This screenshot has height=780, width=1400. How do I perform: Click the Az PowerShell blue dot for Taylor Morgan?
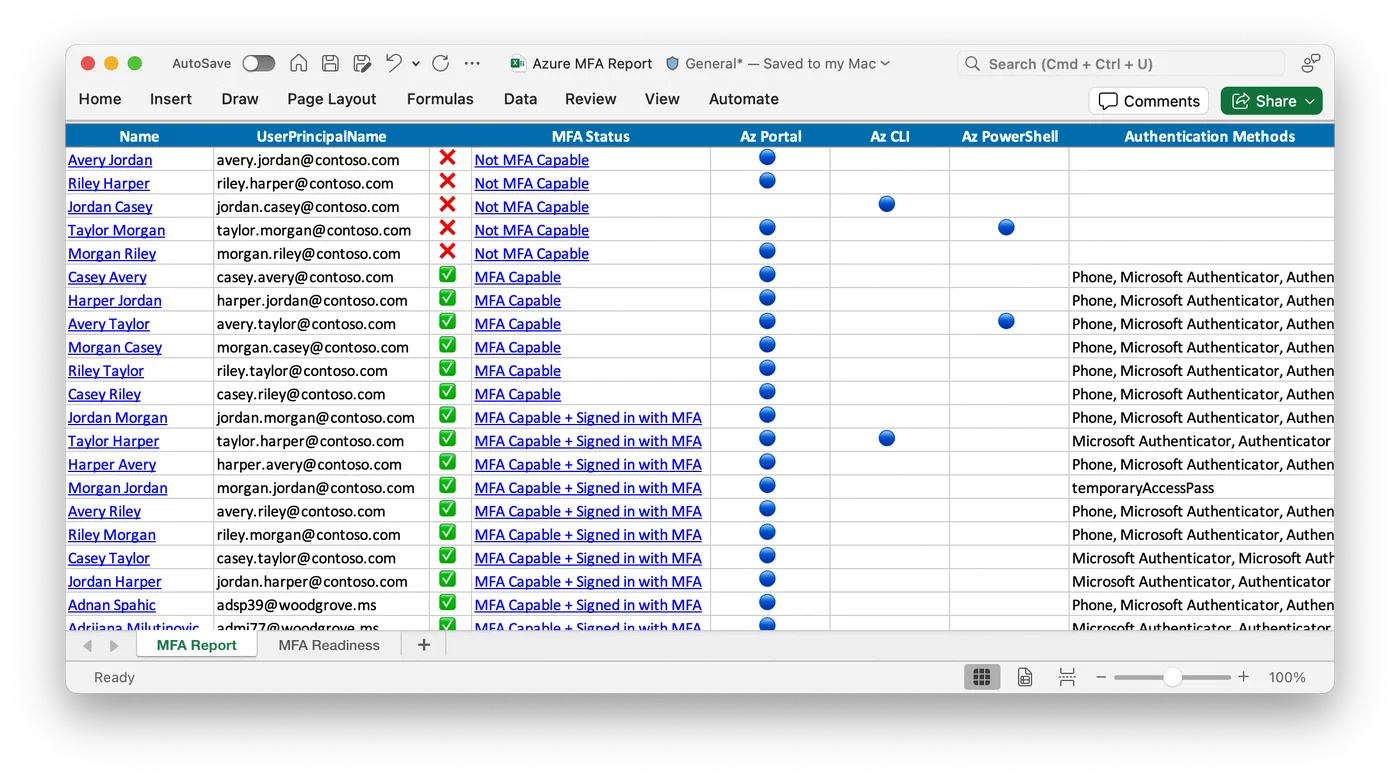1007,228
